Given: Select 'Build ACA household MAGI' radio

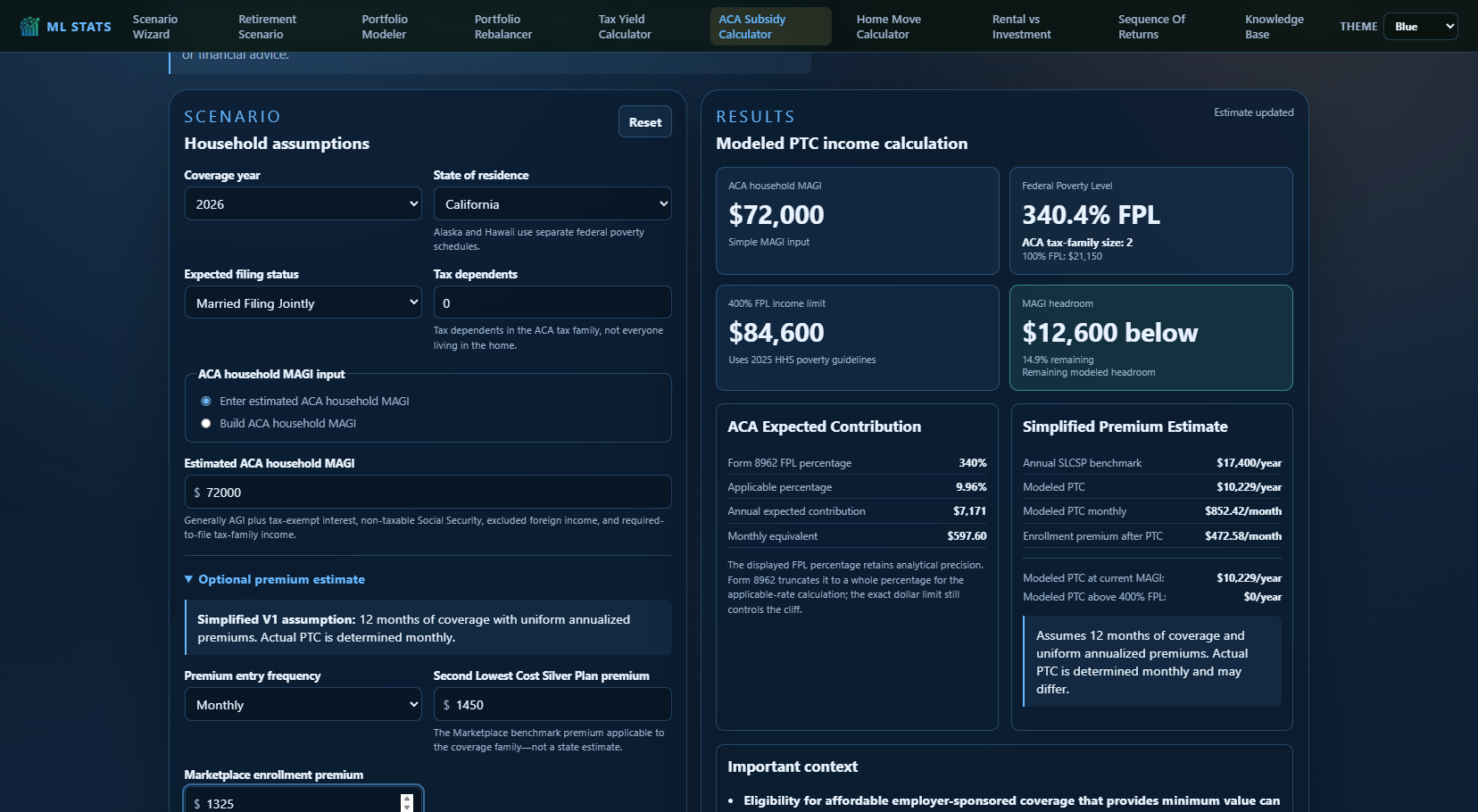Looking at the screenshot, I should coord(206,424).
